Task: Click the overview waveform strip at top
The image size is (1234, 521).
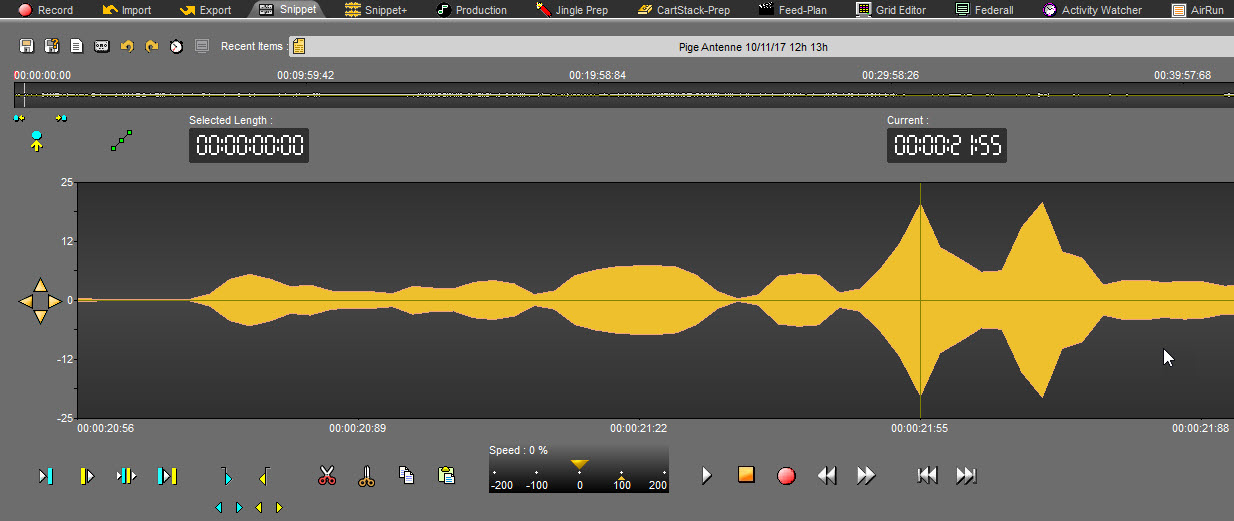Action: [620, 95]
